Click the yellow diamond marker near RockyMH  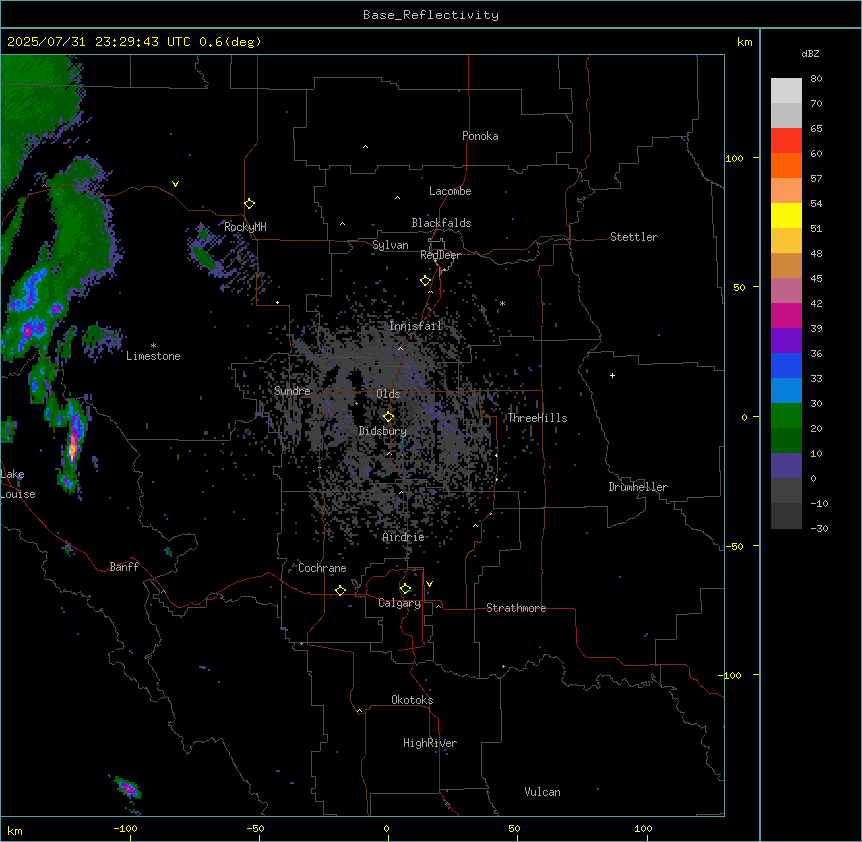pos(250,204)
